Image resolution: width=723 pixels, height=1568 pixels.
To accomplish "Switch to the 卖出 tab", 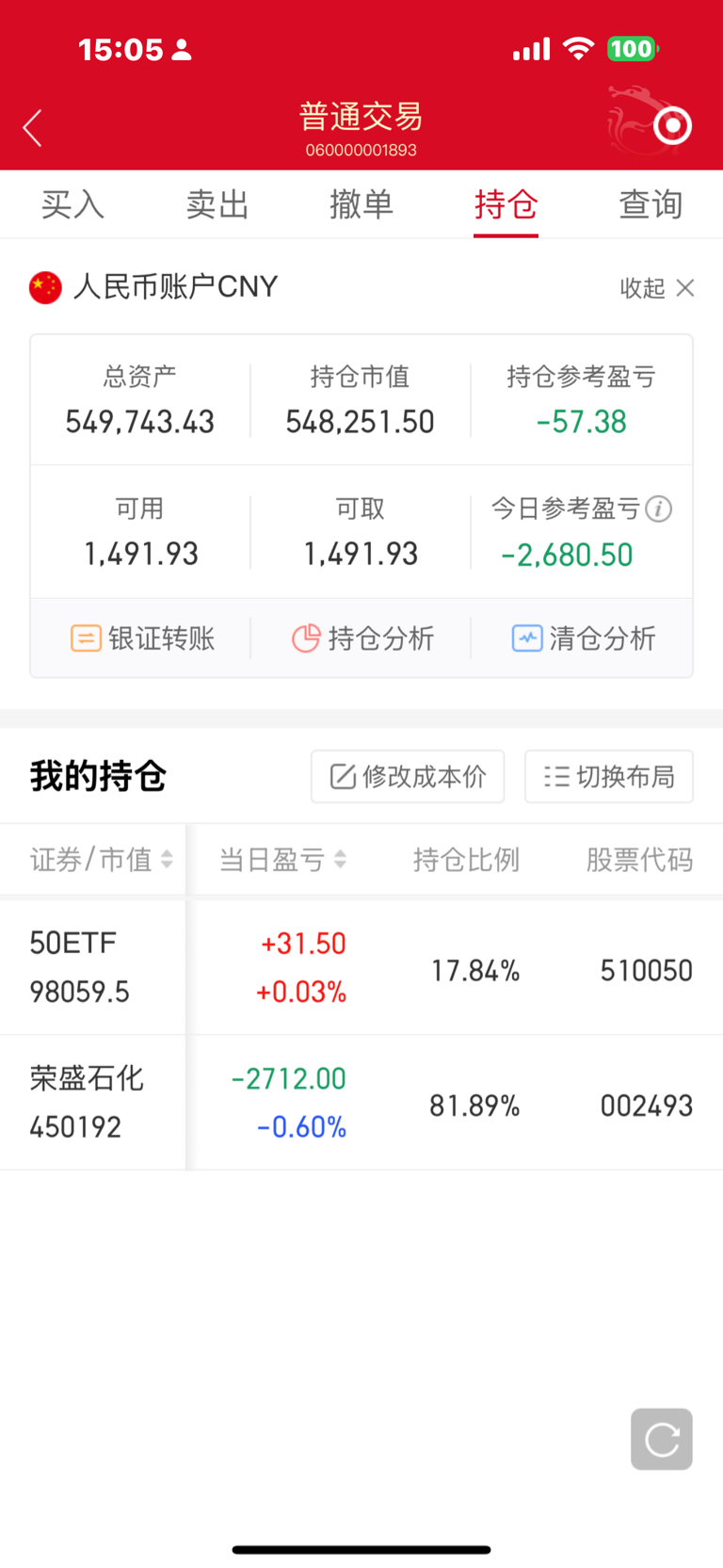I will coord(217,204).
